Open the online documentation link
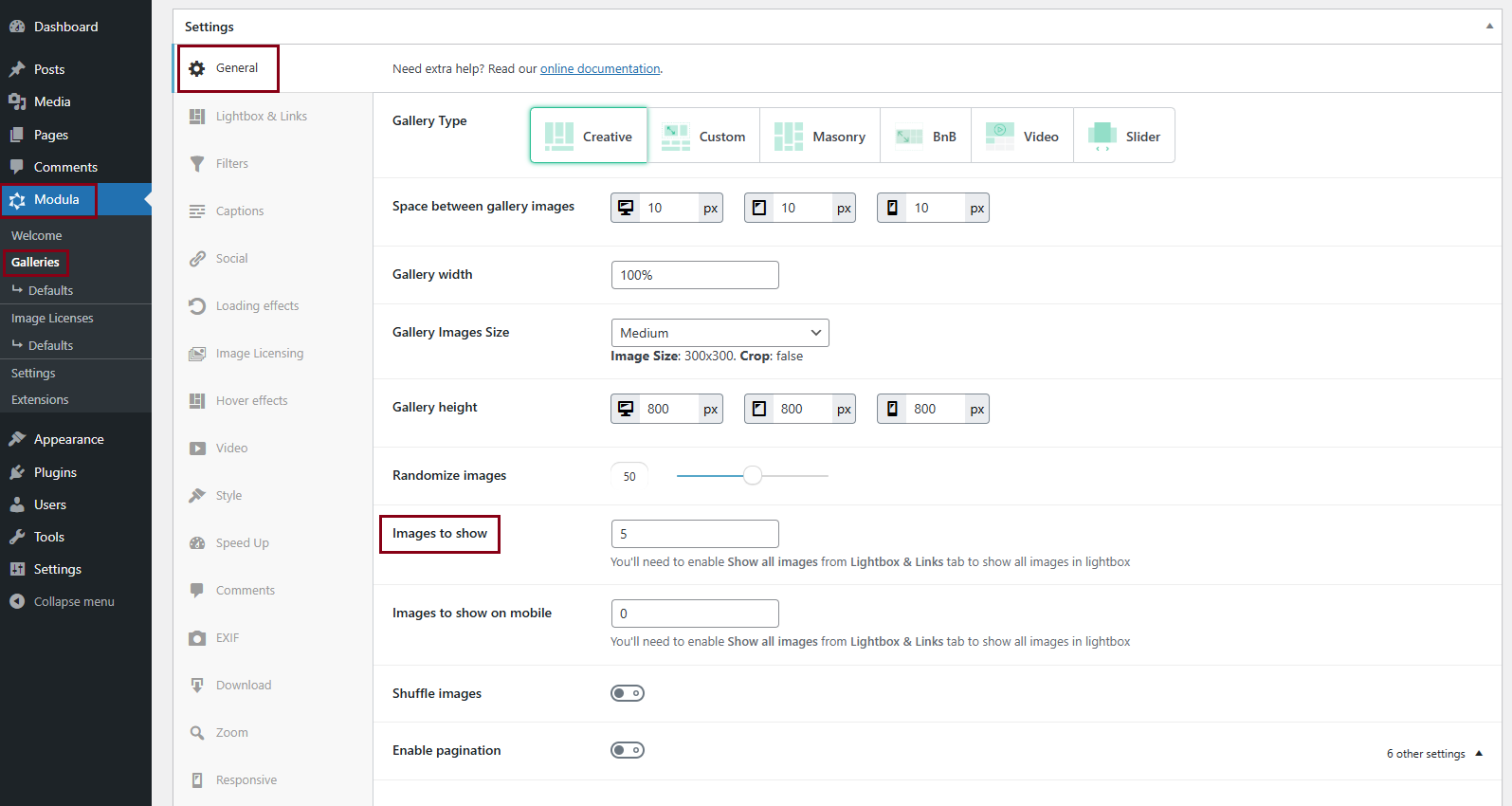1512x806 pixels. (x=600, y=69)
